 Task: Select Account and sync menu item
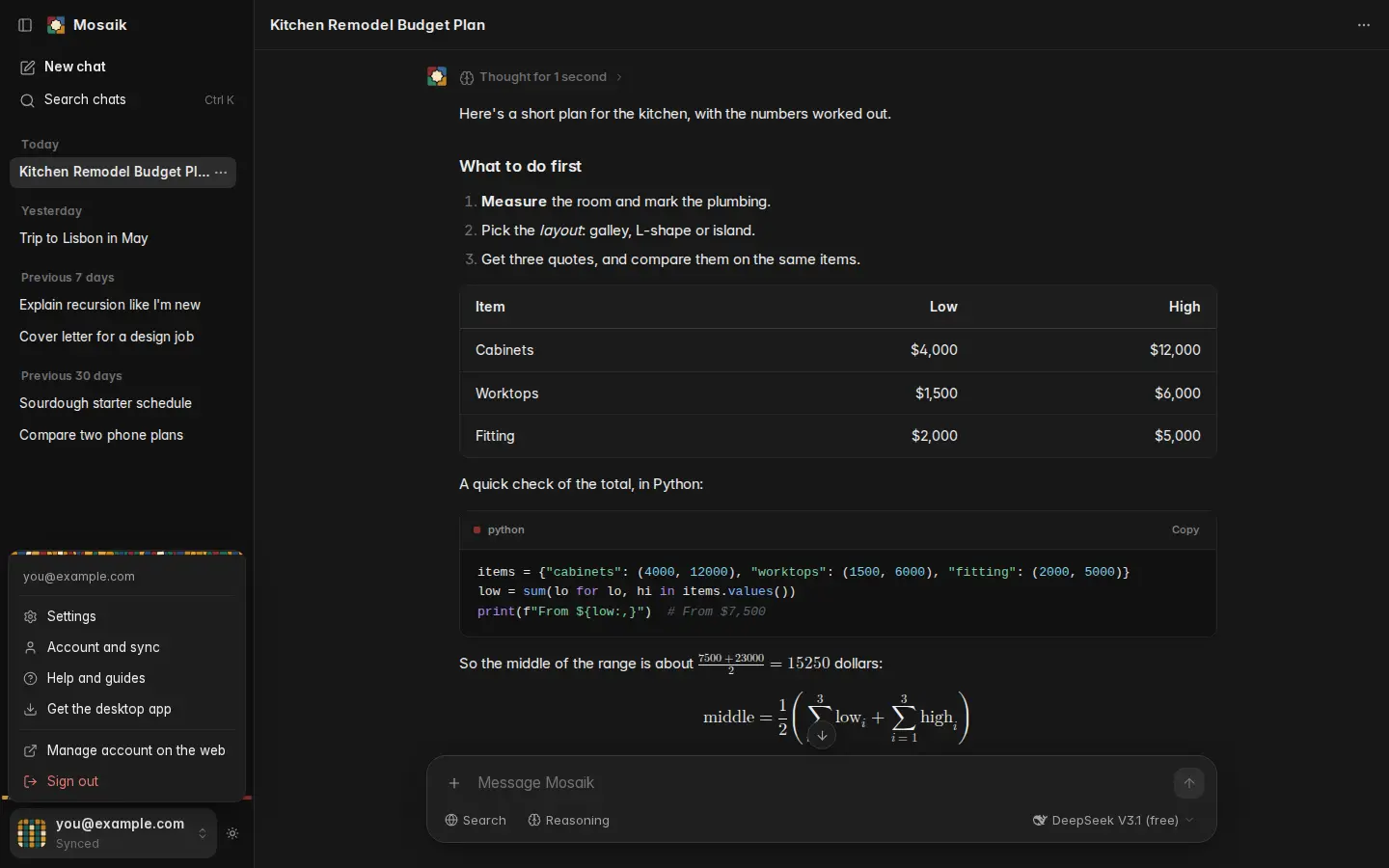pyautogui.click(x=126, y=647)
